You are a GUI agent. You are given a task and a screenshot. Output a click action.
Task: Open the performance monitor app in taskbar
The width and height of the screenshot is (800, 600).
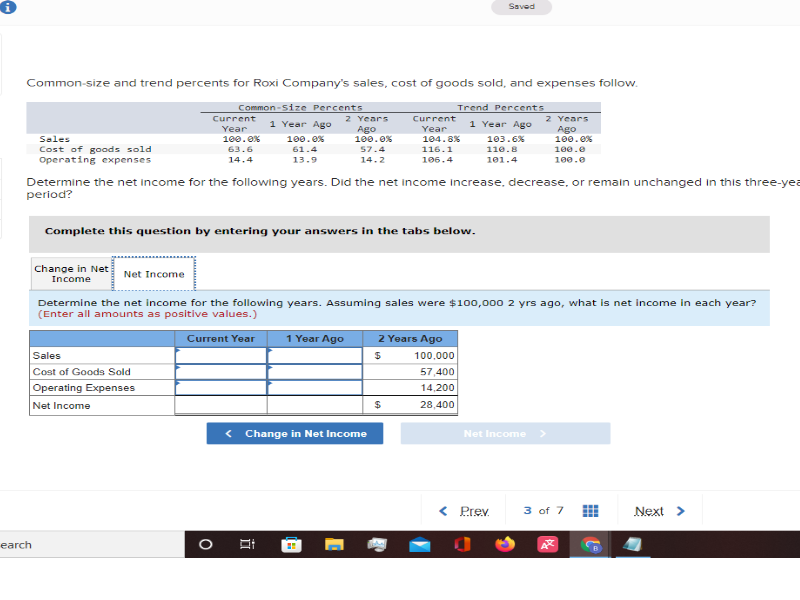coord(377,544)
